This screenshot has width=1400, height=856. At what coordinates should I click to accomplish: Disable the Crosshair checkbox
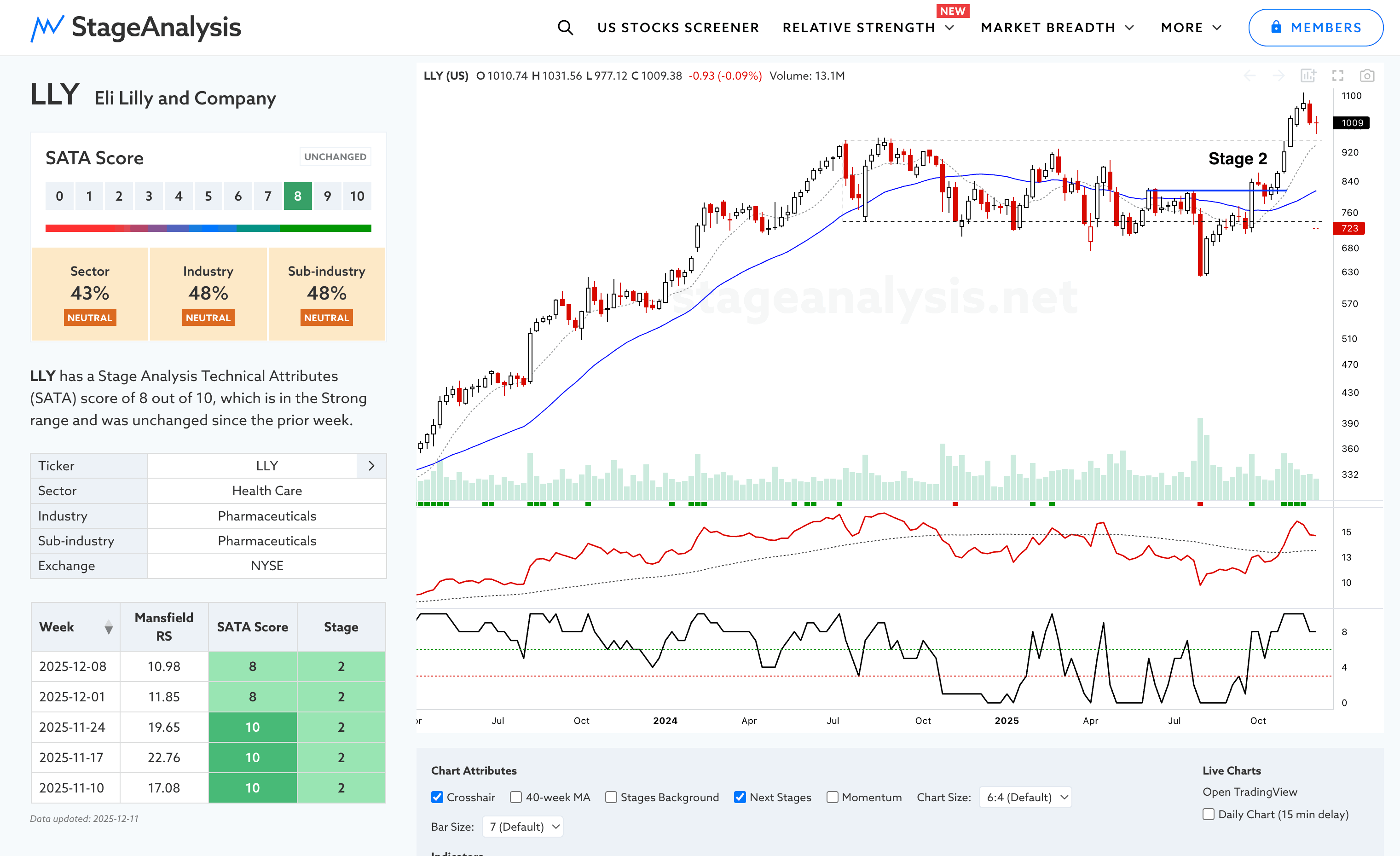coord(437,797)
